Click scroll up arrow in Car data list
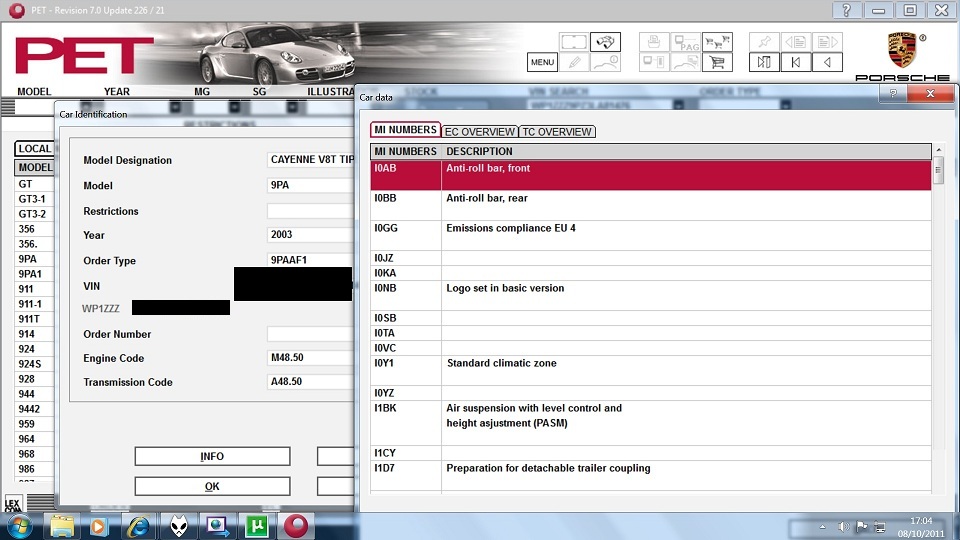Image resolution: width=960 pixels, height=540 pixels. click(x=939, y=149)
